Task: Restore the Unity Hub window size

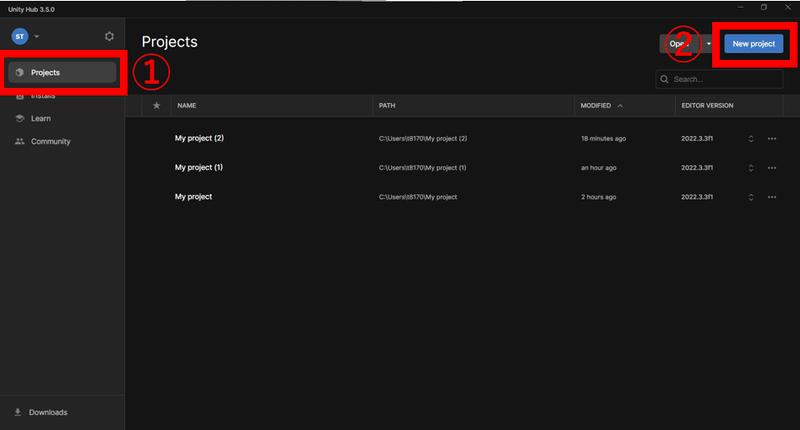Action: click(x=764, y=7)
